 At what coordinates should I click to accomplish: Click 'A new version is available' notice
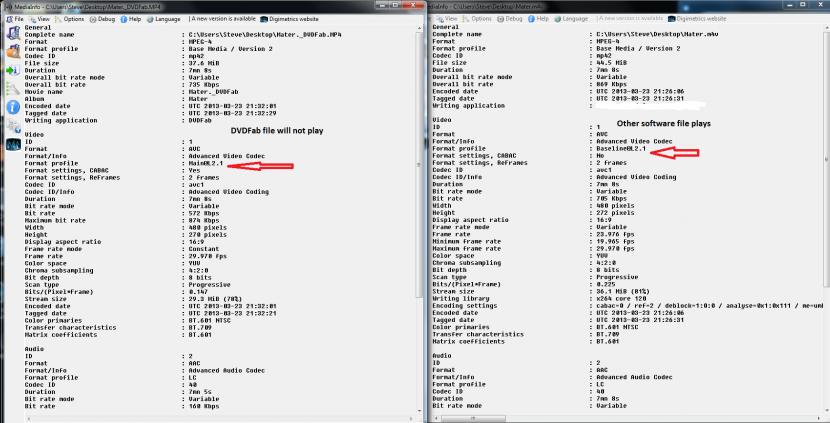pos(222,18)
